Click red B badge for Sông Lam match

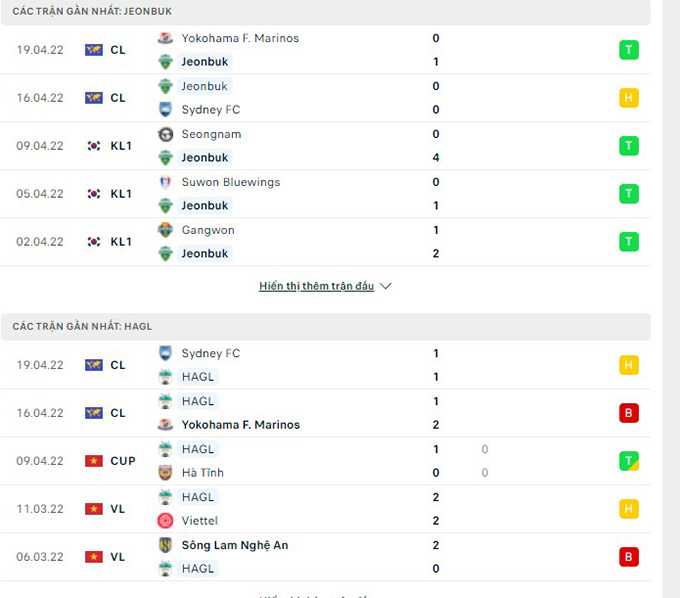pos(629,557)
